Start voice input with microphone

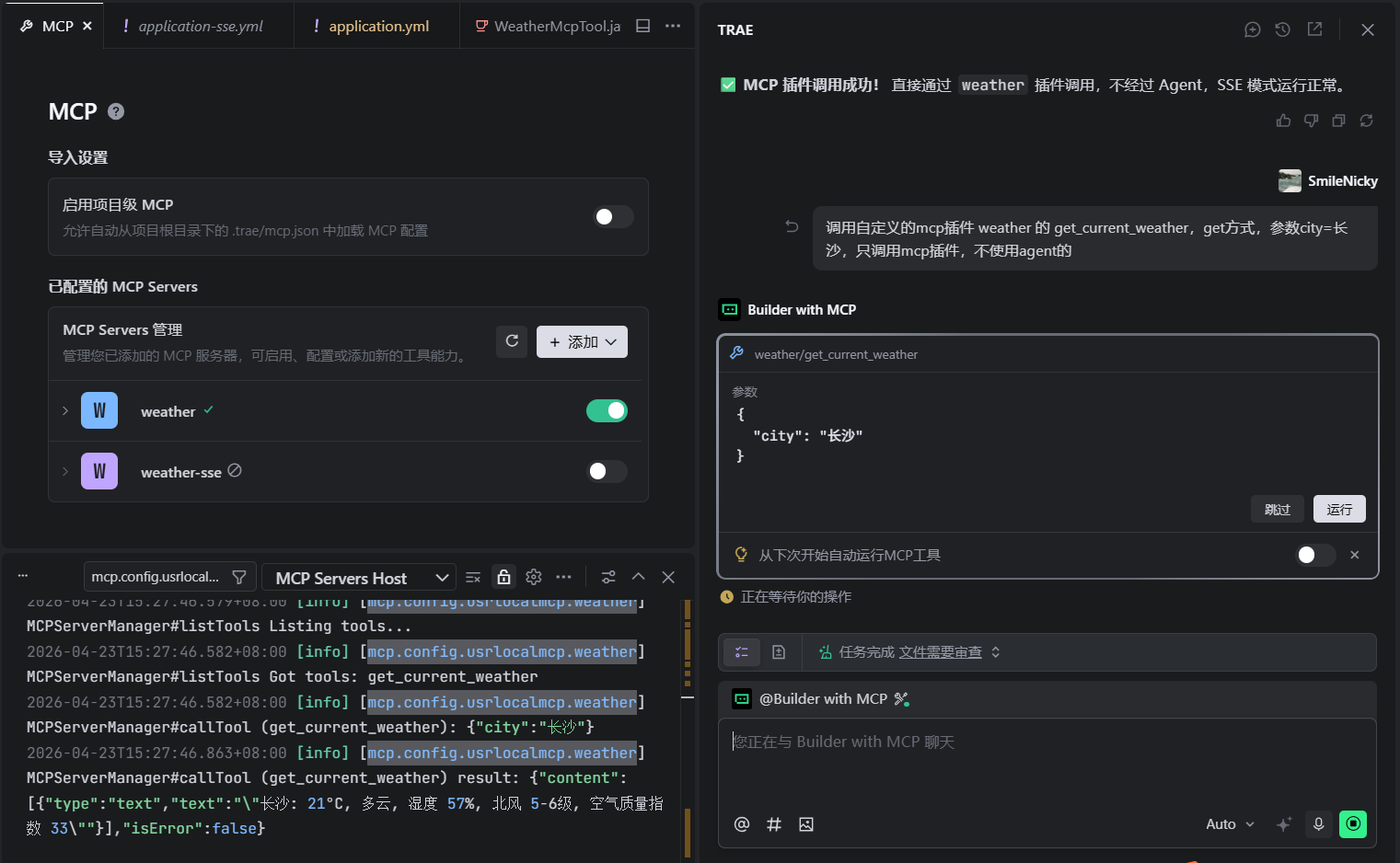coord(1318,824)
